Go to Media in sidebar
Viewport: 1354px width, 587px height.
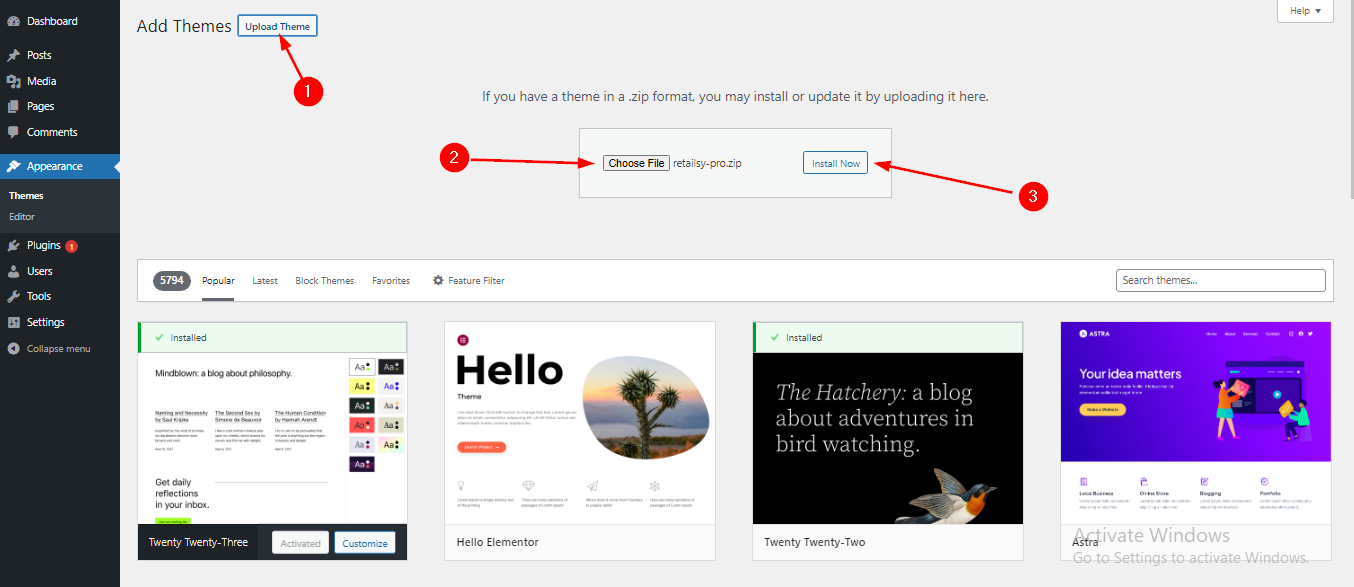pos(60,81)
